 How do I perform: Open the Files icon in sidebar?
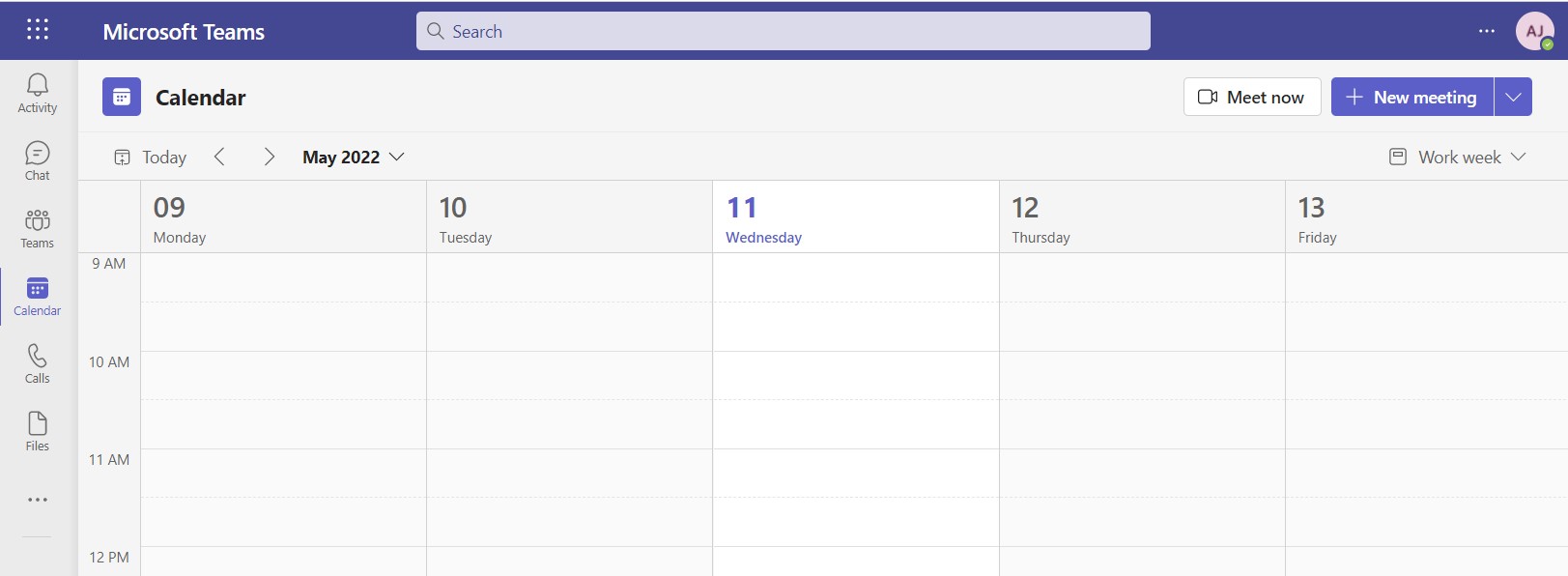click(38, 432)
